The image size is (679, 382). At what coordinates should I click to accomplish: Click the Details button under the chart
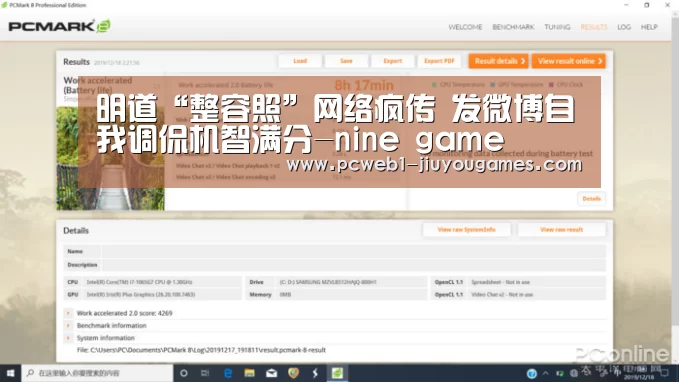pos(592,199)
